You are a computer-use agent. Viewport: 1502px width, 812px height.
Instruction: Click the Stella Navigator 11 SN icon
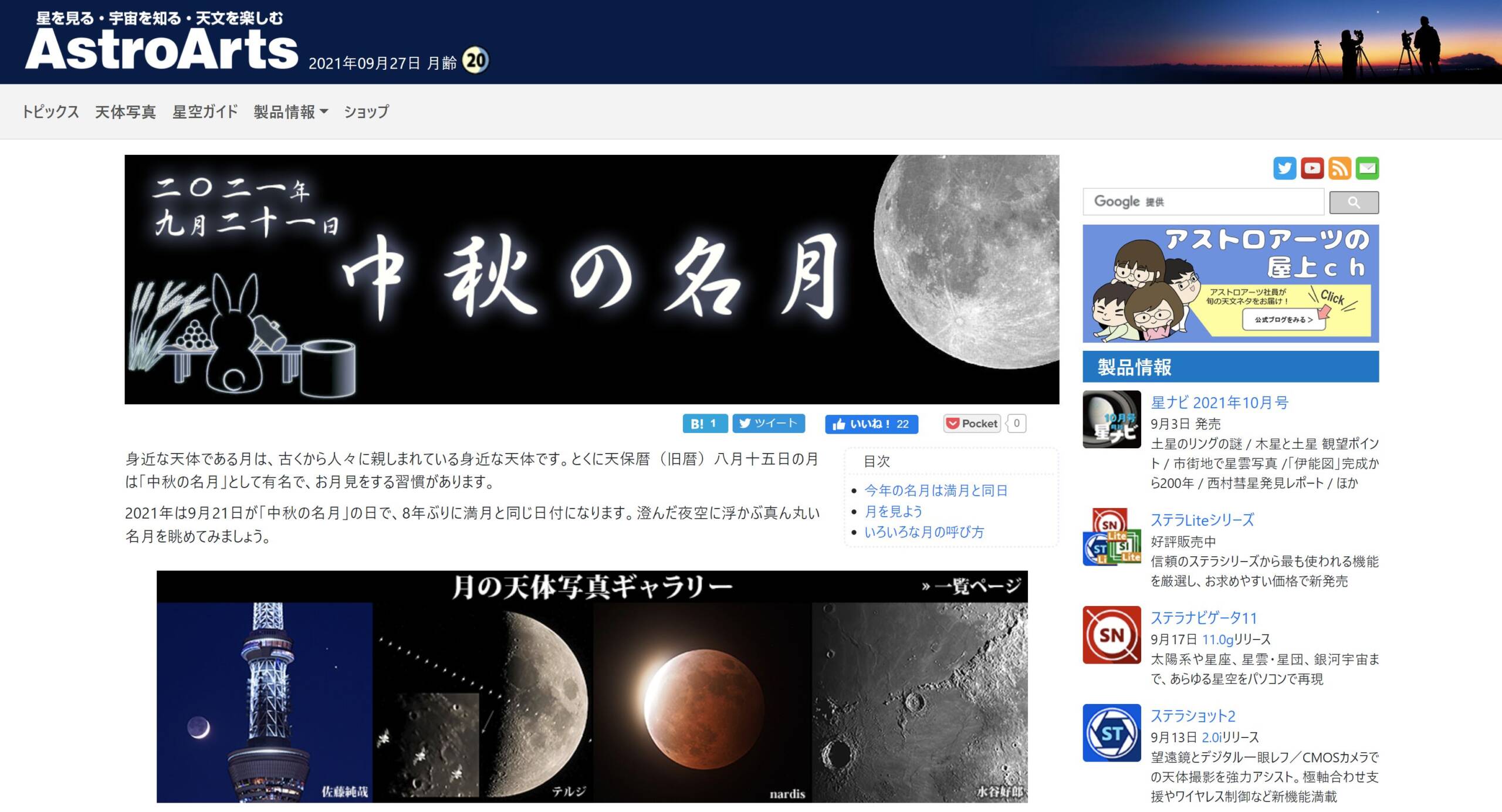1111,635
